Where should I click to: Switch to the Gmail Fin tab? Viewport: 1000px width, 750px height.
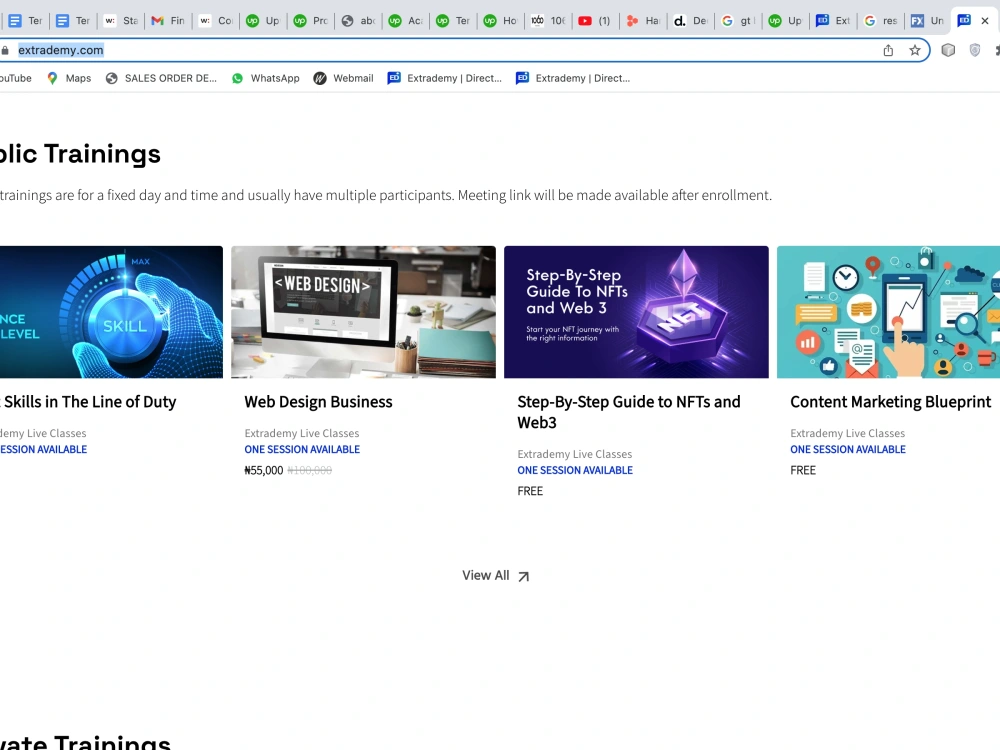point(168,20)
